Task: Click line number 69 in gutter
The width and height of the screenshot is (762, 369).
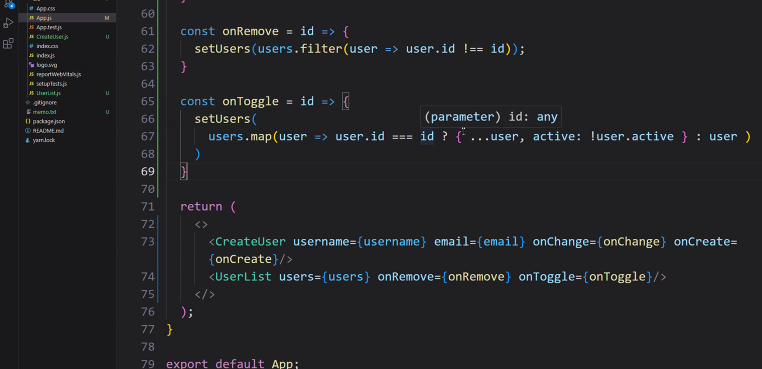Action: click(x=147, y=171)
